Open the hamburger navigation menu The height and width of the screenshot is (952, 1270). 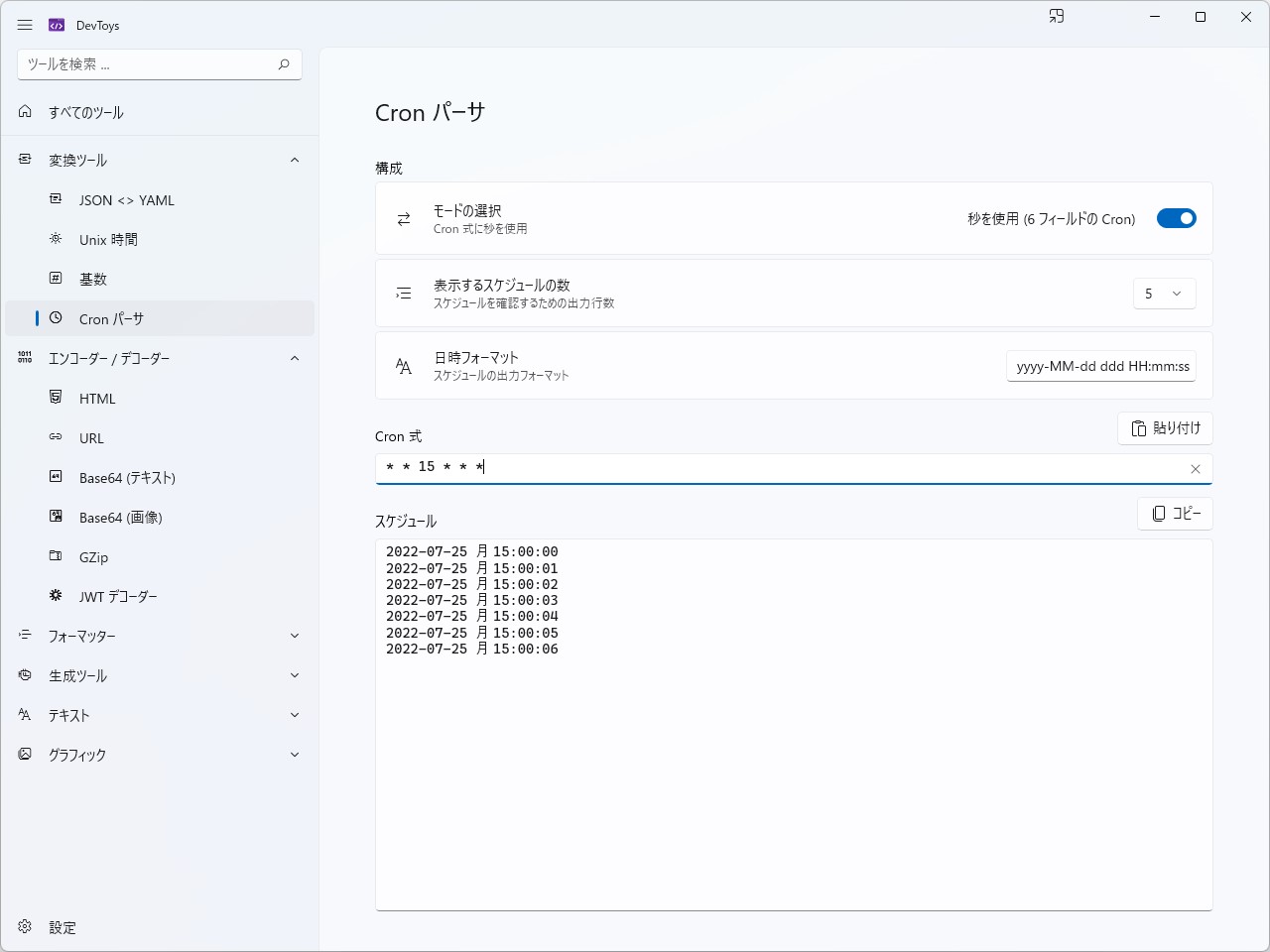pyautogui.click(x=25, y=25)
